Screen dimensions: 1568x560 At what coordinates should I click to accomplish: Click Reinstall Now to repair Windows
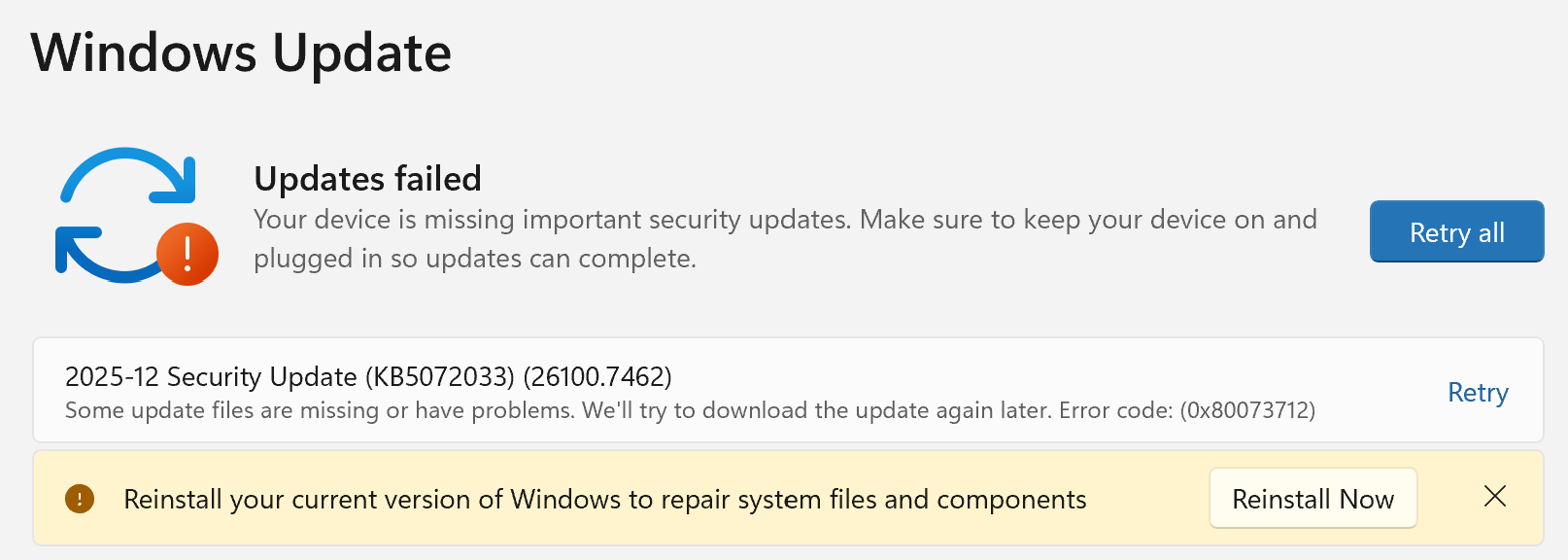(x=1313, y=498)
